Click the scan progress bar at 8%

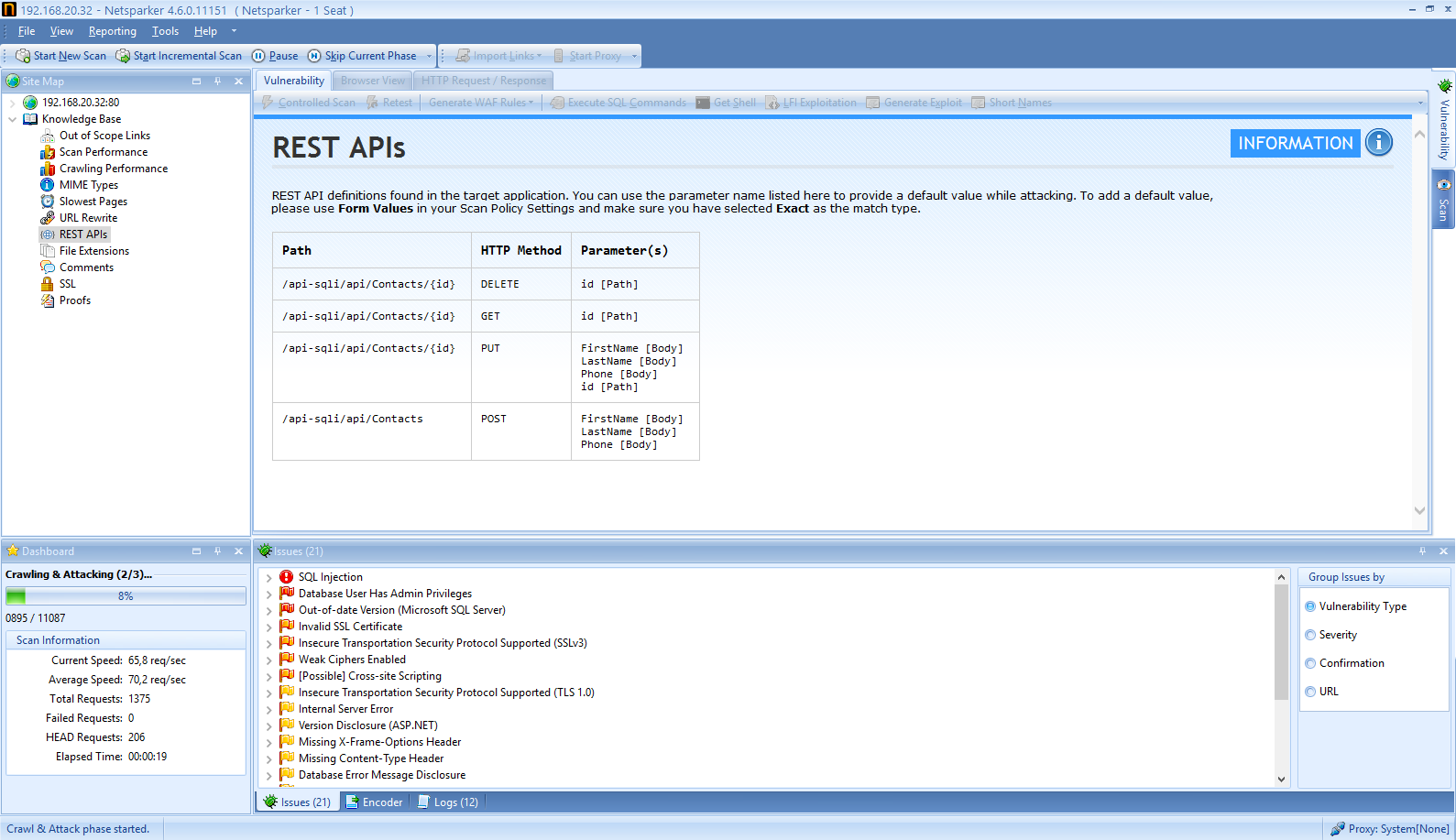tap(126, 596)
